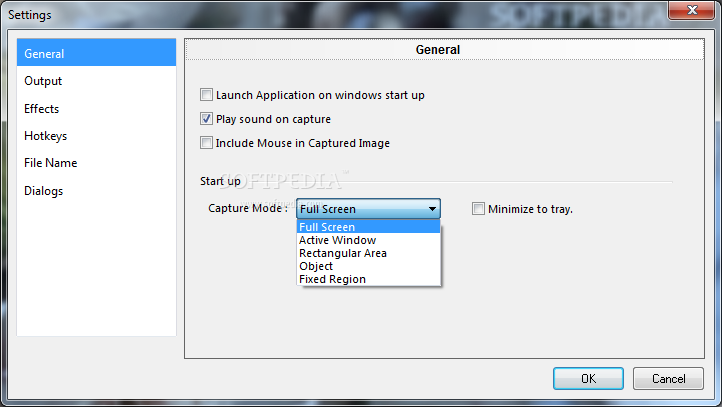The width and height of the screenshot is (722, 407).
Task: Confirm settings with the OK button
Action: (588, 378)
